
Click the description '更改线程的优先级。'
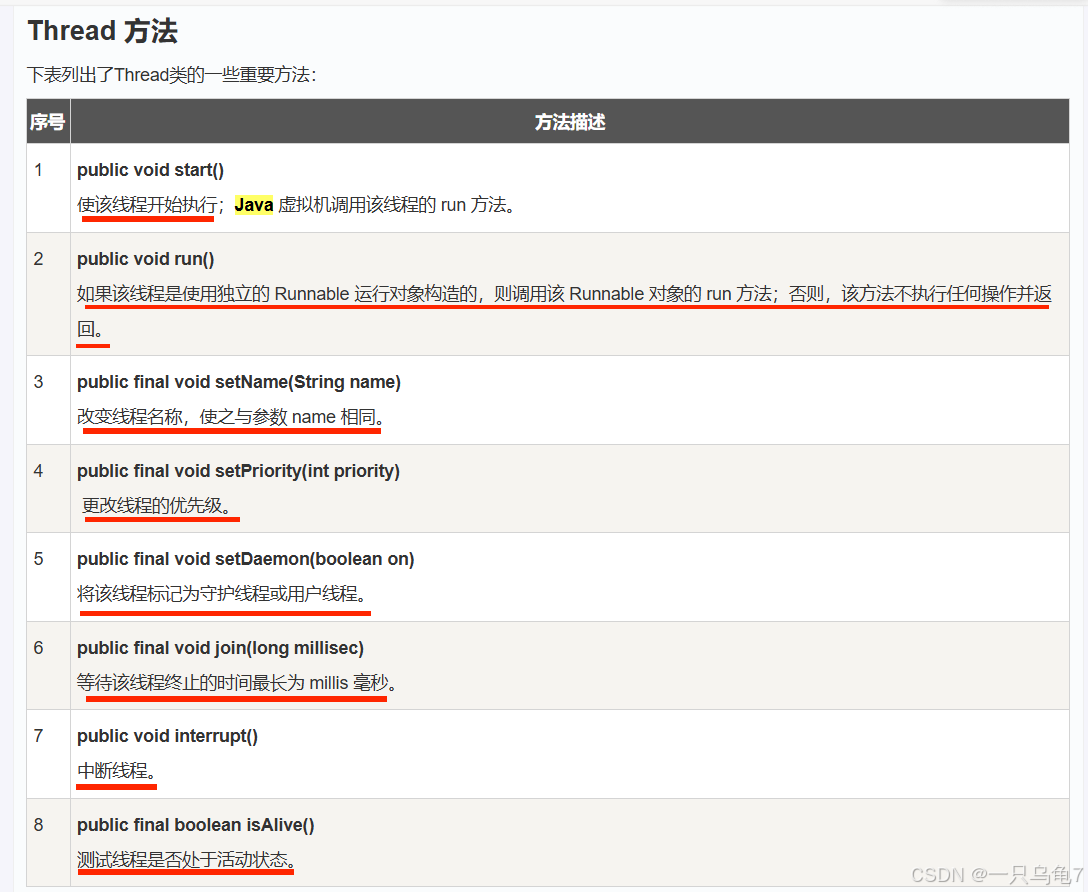click(x=157, y=506)
